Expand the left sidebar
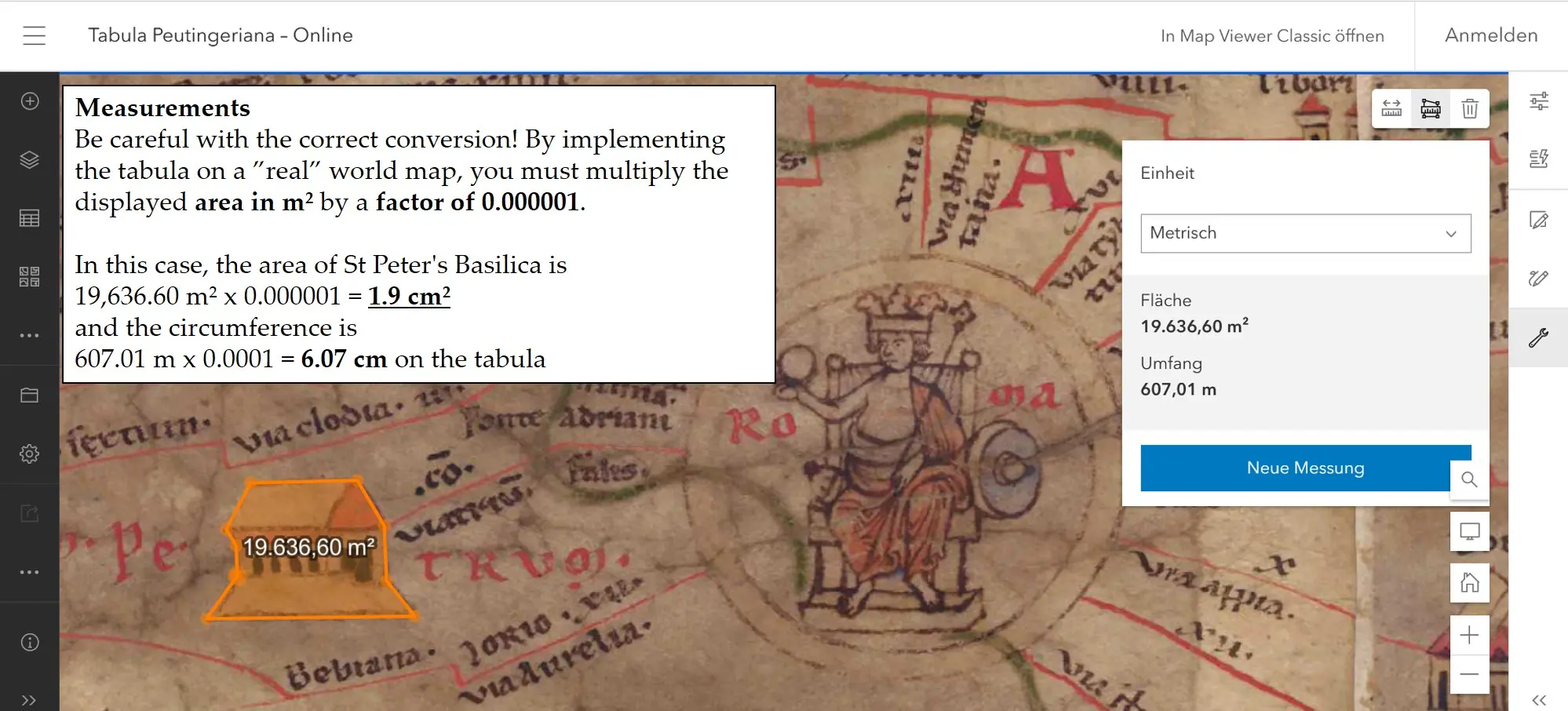The height and width of the screenshot is (711, 1568). pyautogui.click(x=29, y=700)
